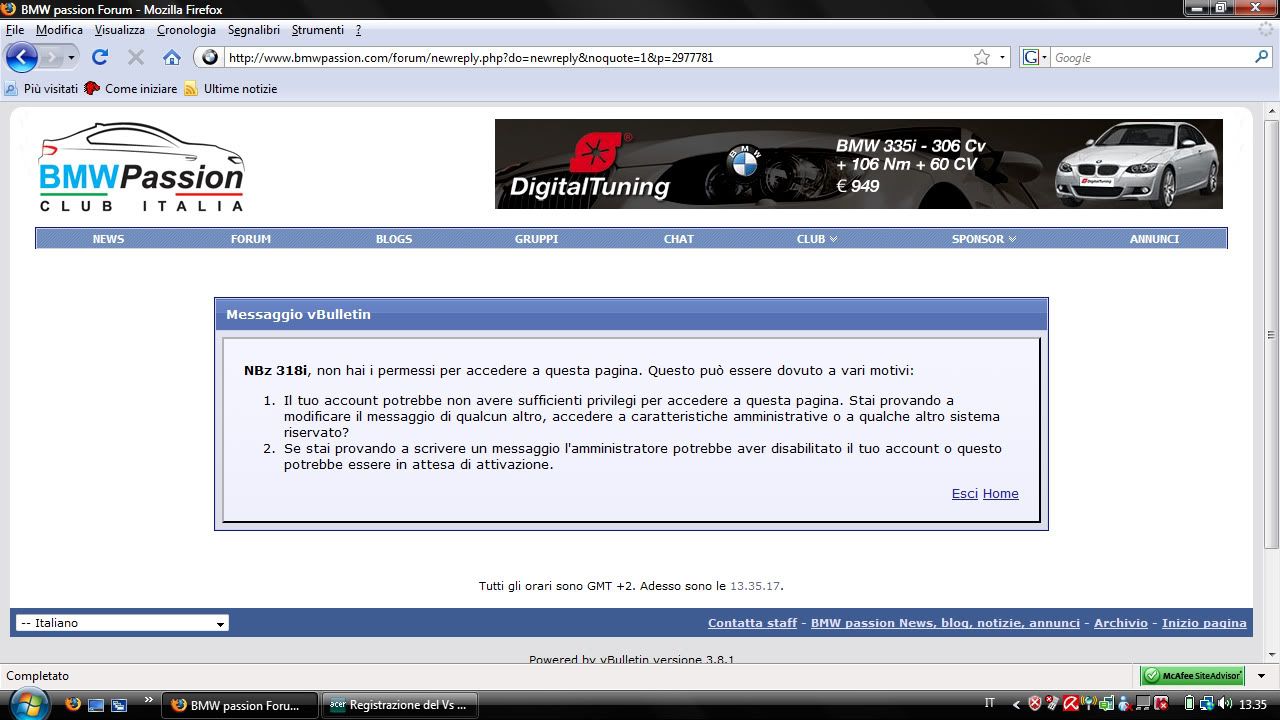The image size is (1280, 720).
Task: Launch Firefox from the quick launch bar
Action: 73,704
